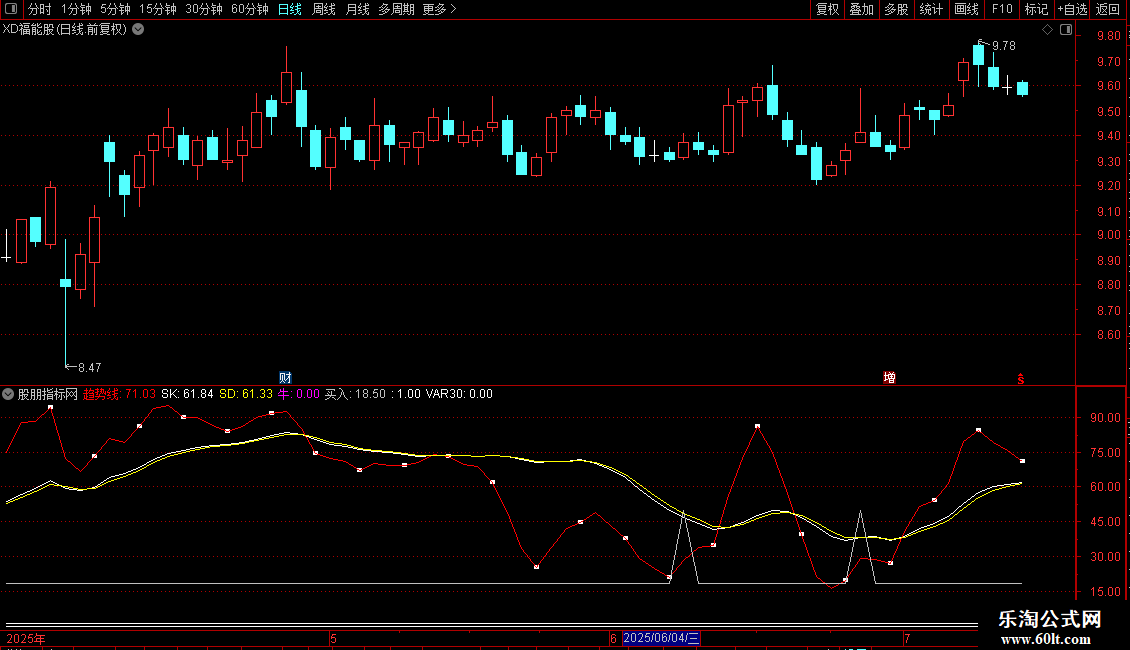This screenshot has height=650, width=1130.
Task: Open the 画线 drawing tools
Action: point(966,9)
